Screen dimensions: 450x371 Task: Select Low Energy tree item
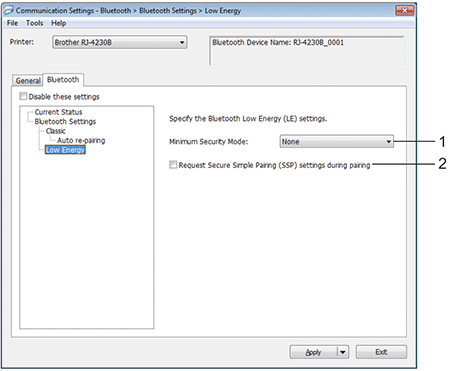coord(65,150)
